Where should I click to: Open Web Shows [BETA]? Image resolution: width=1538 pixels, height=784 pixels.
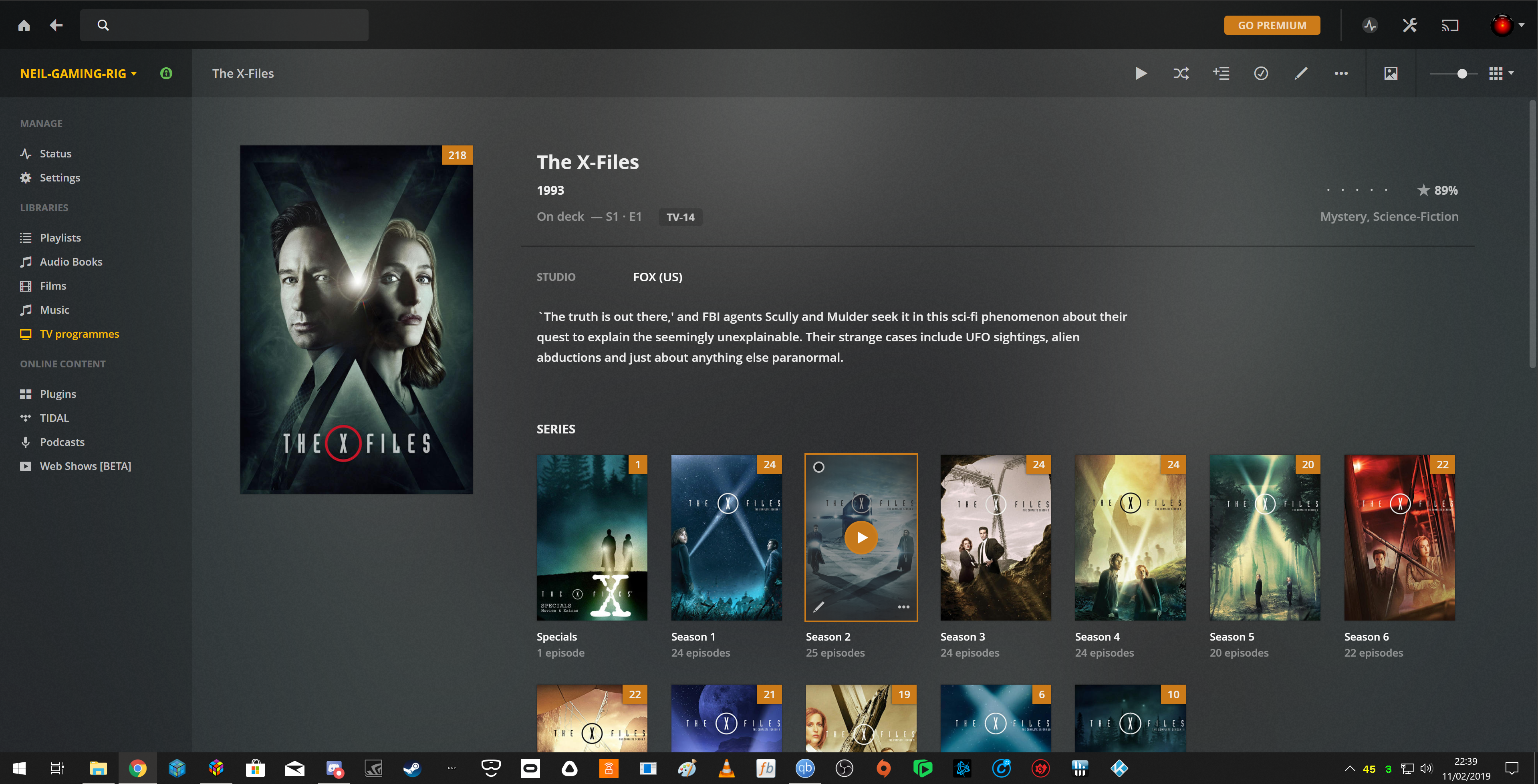pyautogui.click(x=85, y=466)
